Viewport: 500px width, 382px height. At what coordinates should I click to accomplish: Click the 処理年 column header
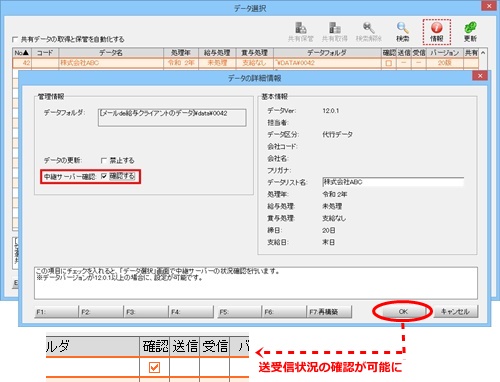point(181,53)
